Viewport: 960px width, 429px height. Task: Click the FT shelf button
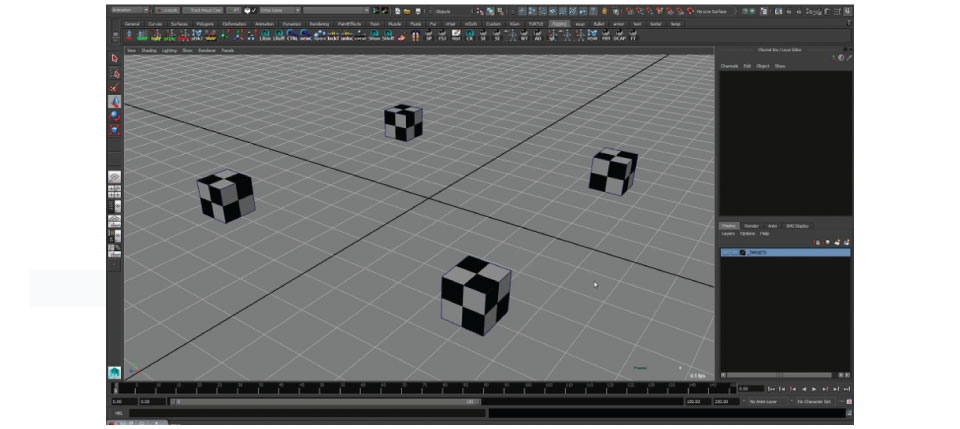(632, 35)
